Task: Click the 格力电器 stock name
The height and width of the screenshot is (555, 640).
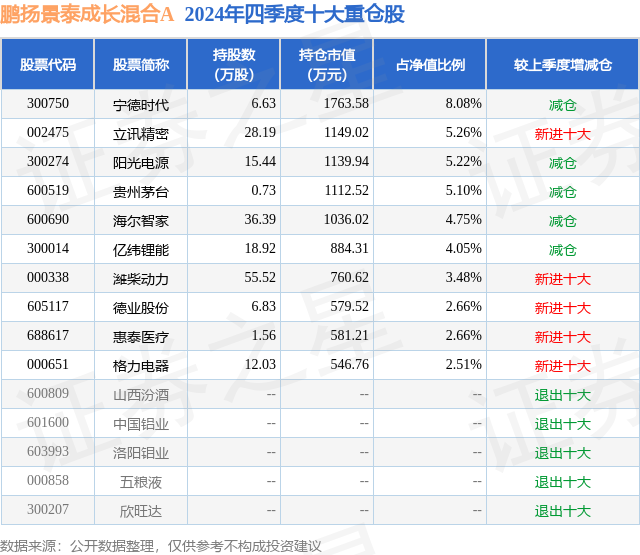Action: point(141,366)
